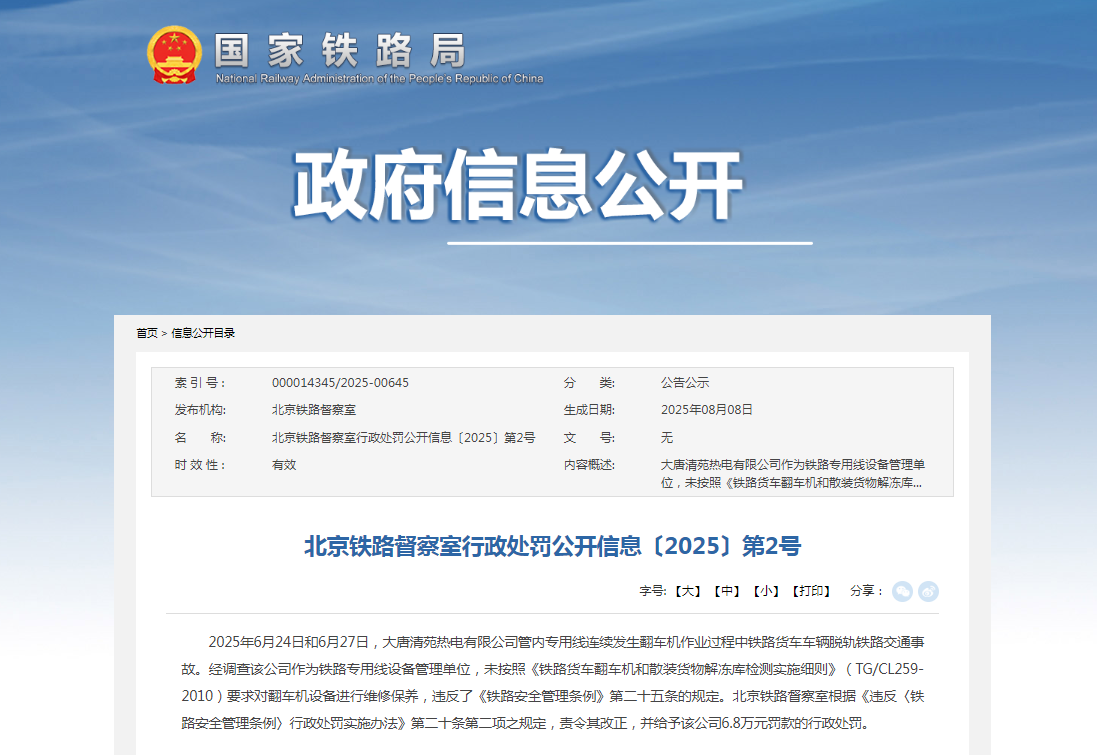Click the name field in info table
Image resolution: width=1097 pixels, height=755 pixels.
pyautogui.click(x=403, y=438)
